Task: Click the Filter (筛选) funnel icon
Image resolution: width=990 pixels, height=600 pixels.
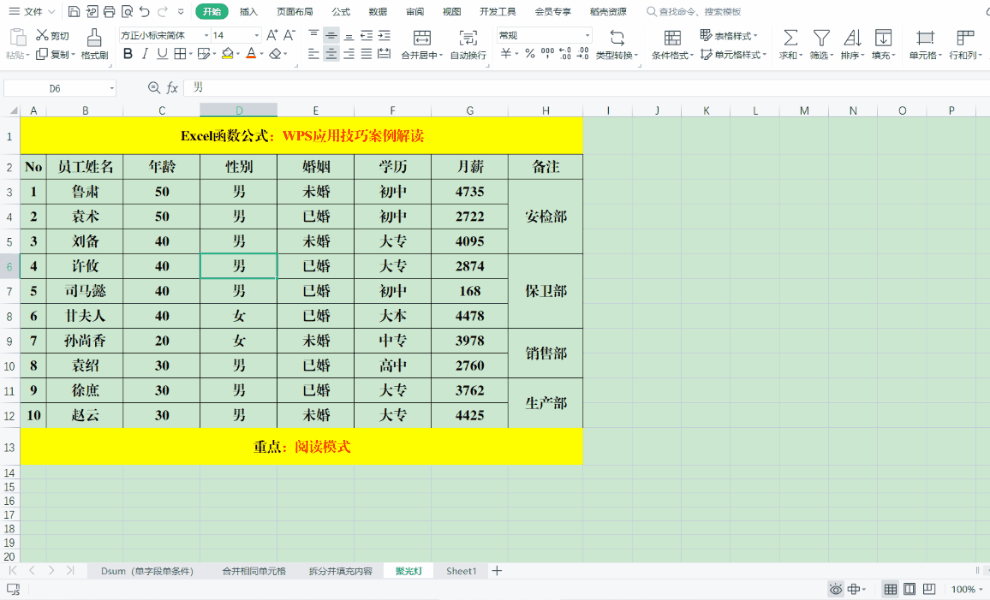Action: pos(821,38)
